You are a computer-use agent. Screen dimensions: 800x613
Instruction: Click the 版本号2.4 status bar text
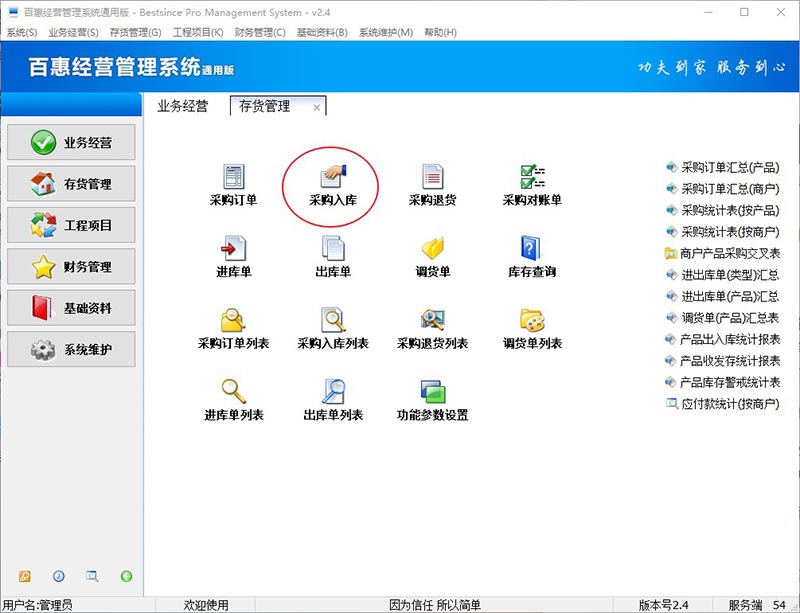click(x=663, y=605)
